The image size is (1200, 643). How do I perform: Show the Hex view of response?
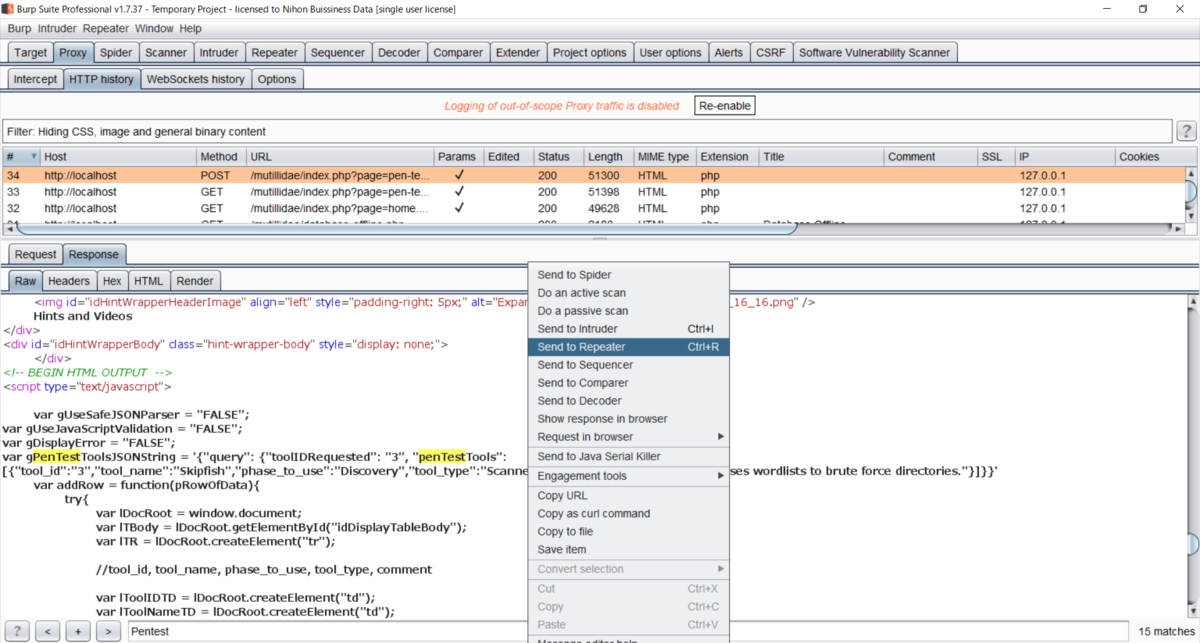[112, 281]
